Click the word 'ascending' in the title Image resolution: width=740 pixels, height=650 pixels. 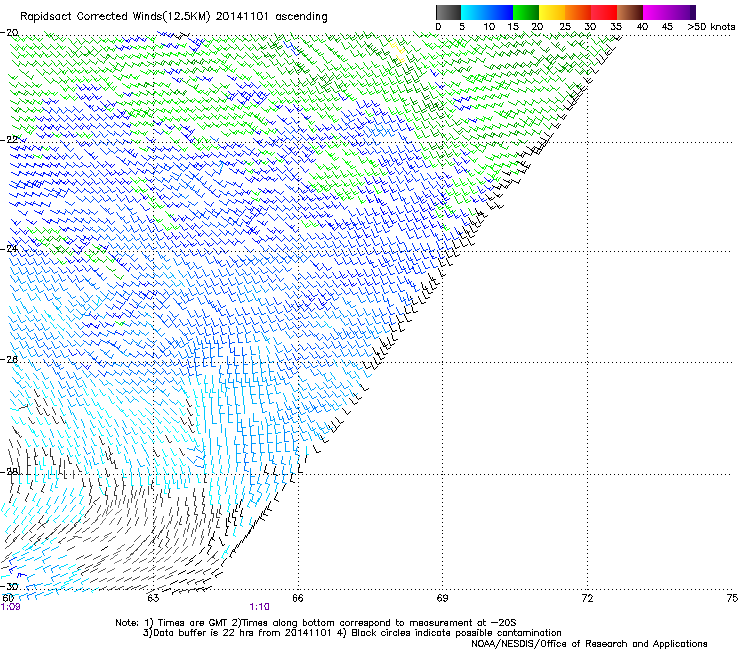(x=301, y=17)
